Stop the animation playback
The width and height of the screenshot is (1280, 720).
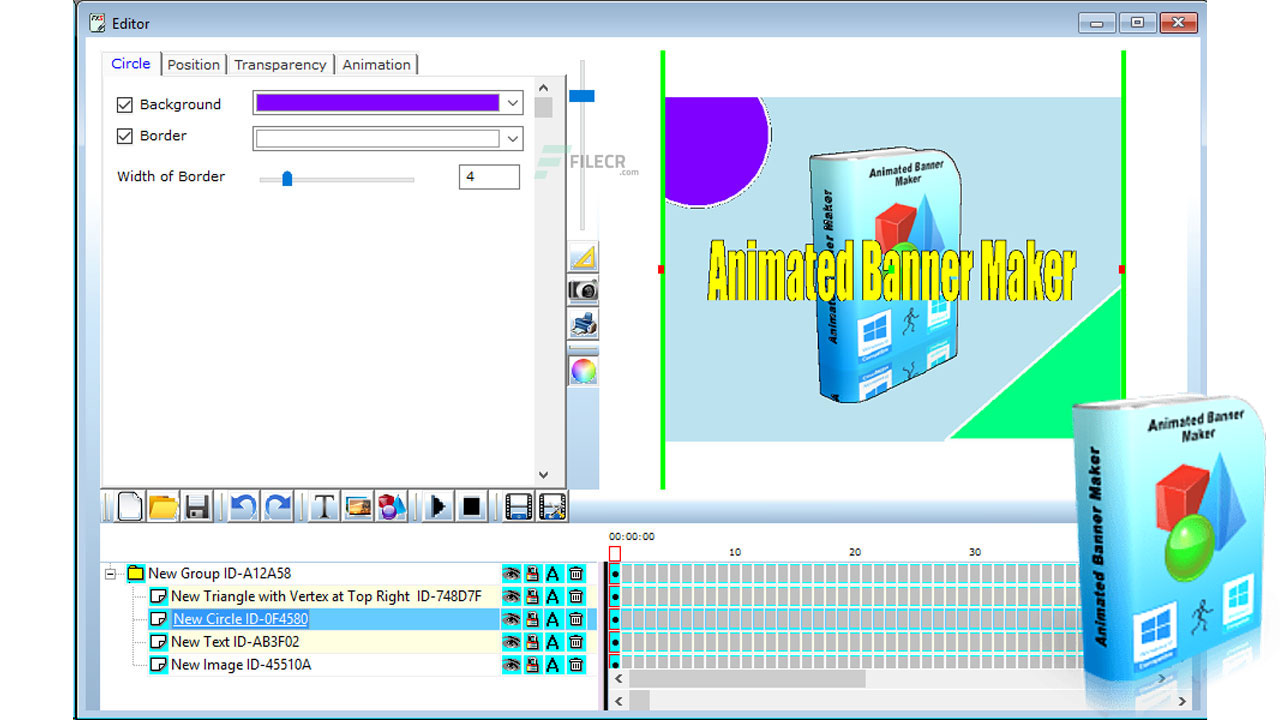click(x=472, y=506)
